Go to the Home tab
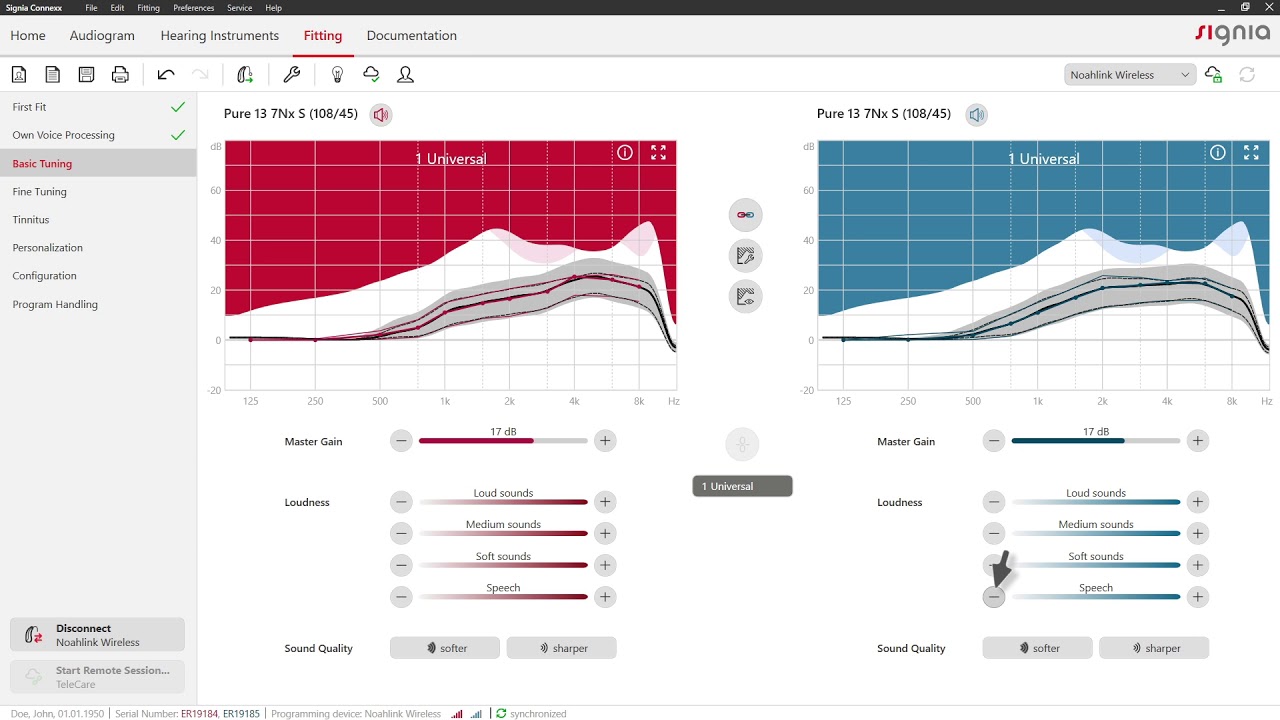This screenshot has width=1280, height=720. click(x=28, y=36)
